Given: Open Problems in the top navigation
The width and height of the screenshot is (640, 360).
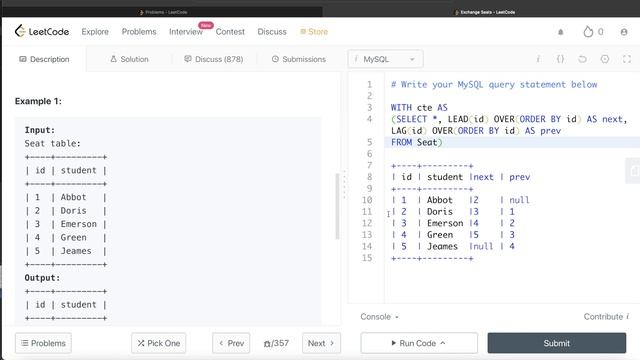Looking at the screenshot, I should point(139,32).
